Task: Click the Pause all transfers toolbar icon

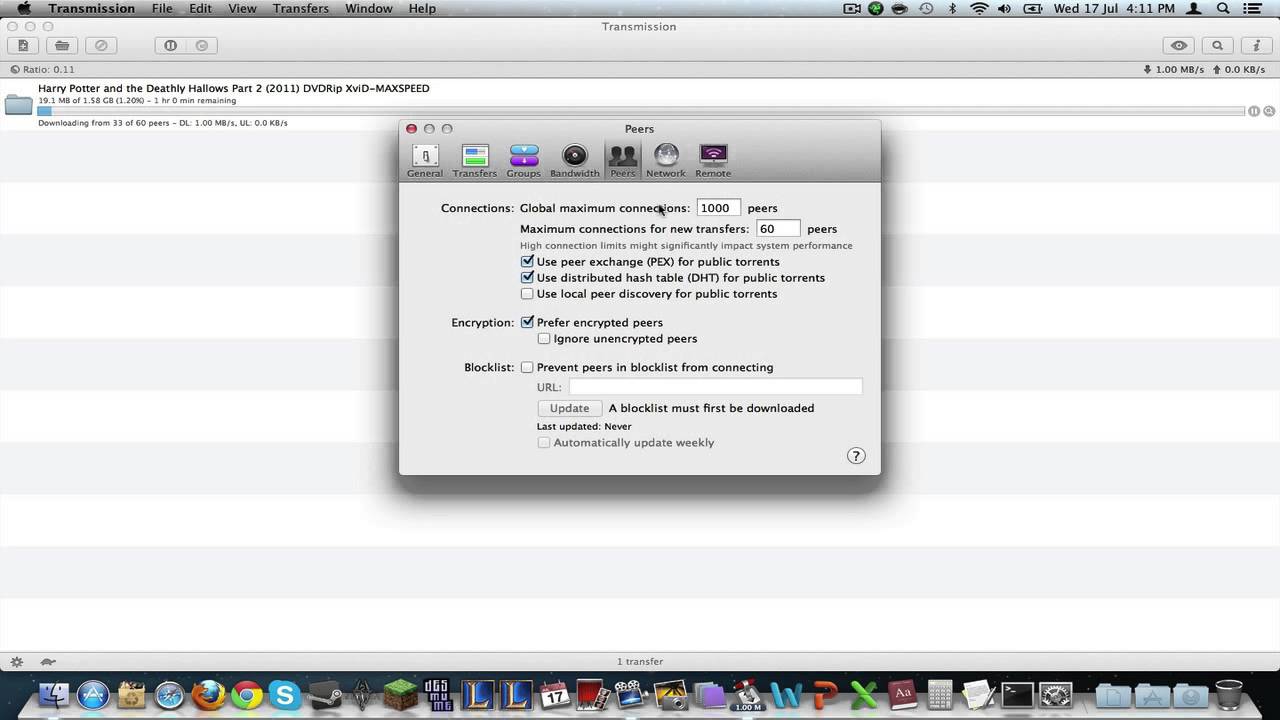Action: pyautogui.click(x=170, y=45)
